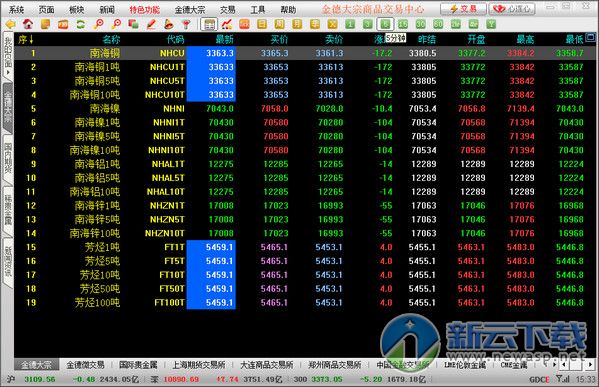Viewport: 599px width, 387px height.
Task: Select code NHZN10T
Action: click(165, 233)
